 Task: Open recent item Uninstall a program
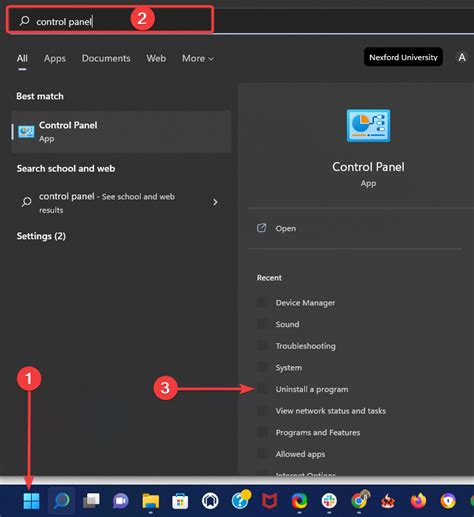pyautogui.click(x=312, y=389)
